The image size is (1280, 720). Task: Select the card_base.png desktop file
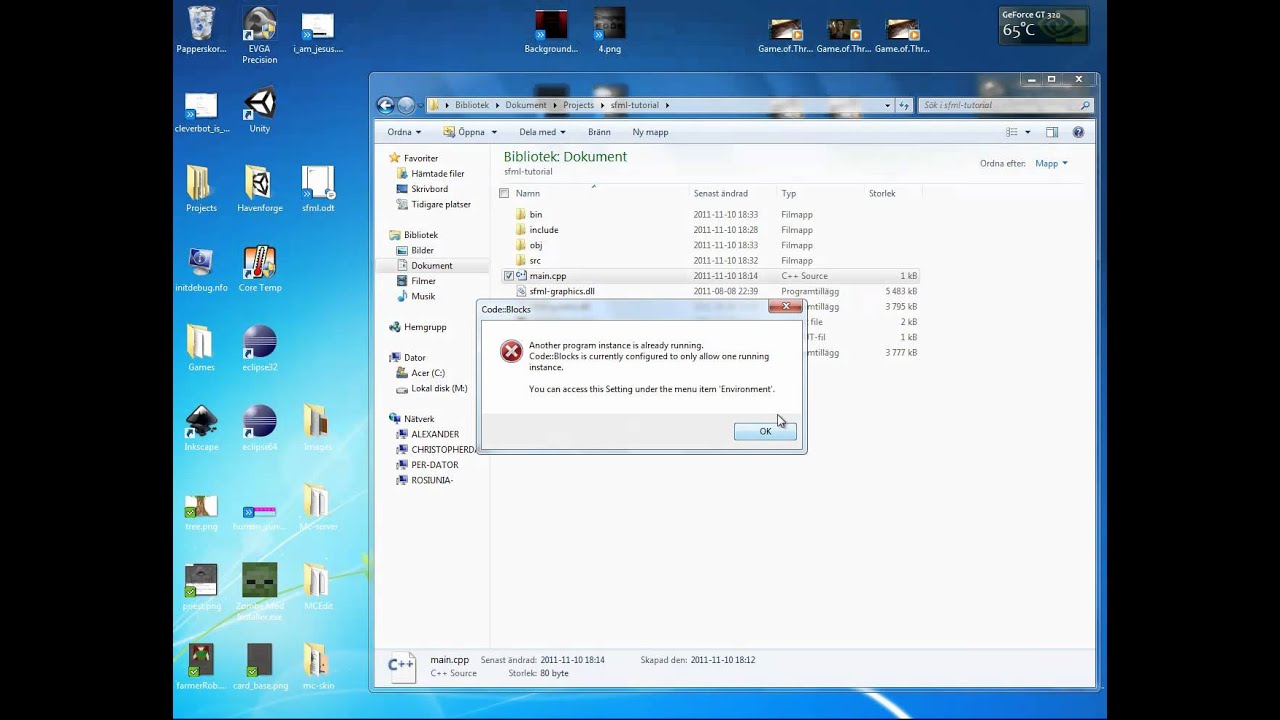click(259, 666)
